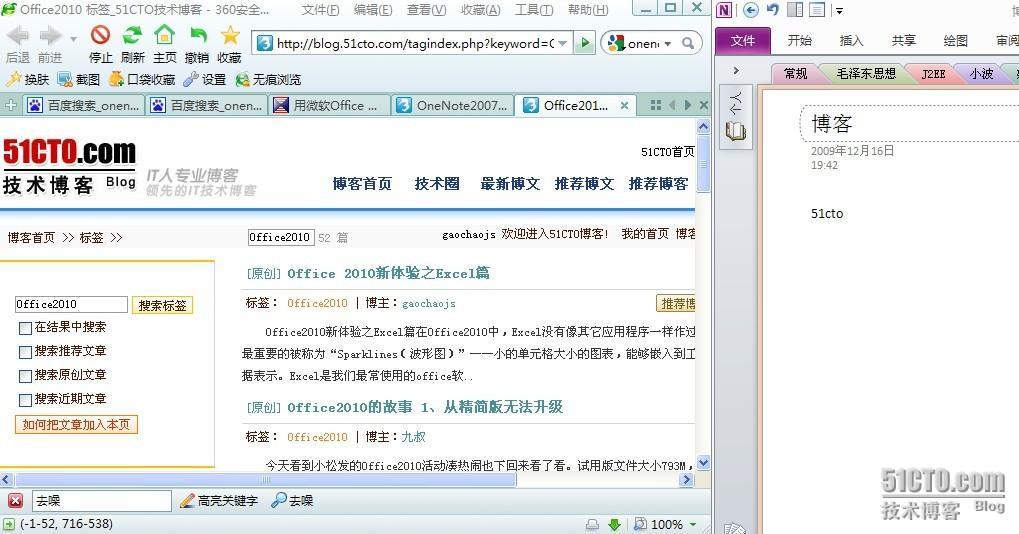The image size is (1019, 534).
Task: Click the 撤销 undo icon in browser
Action: click(x=198, y=34)
